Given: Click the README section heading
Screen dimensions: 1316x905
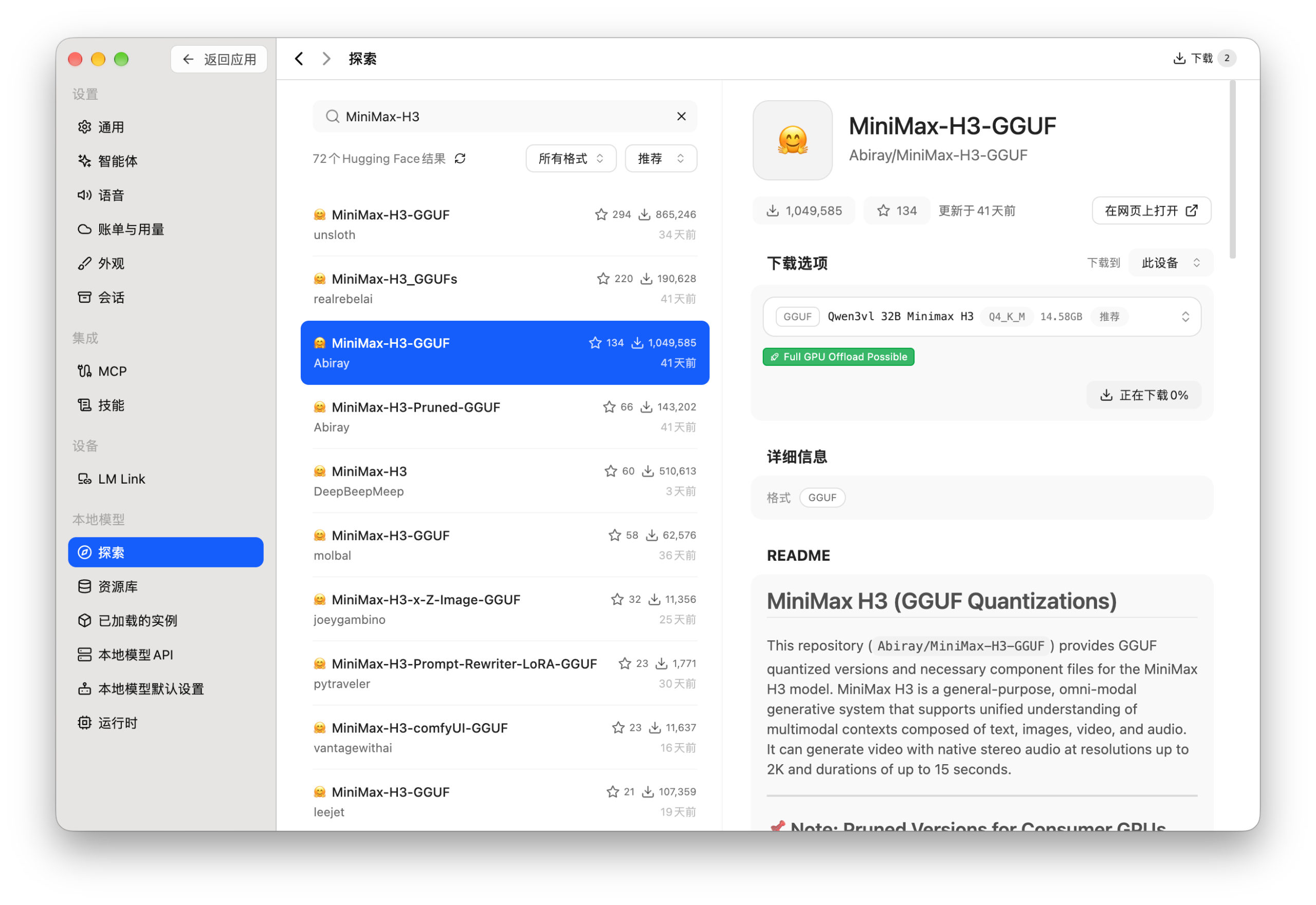Looking at the screenshot, I should click(x=798, y=556).
